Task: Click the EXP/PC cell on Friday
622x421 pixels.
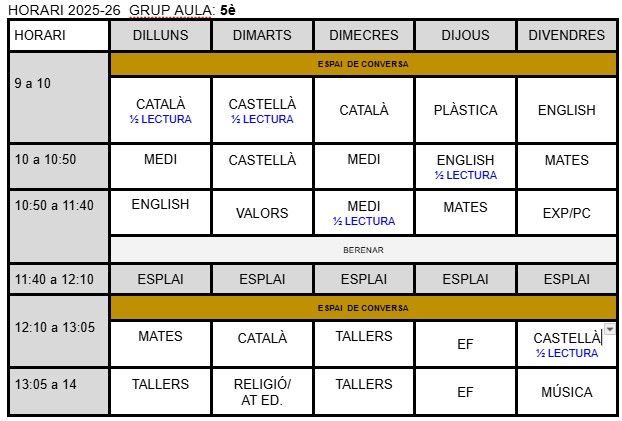Action: pyautogui.click(x=566, y=213)
